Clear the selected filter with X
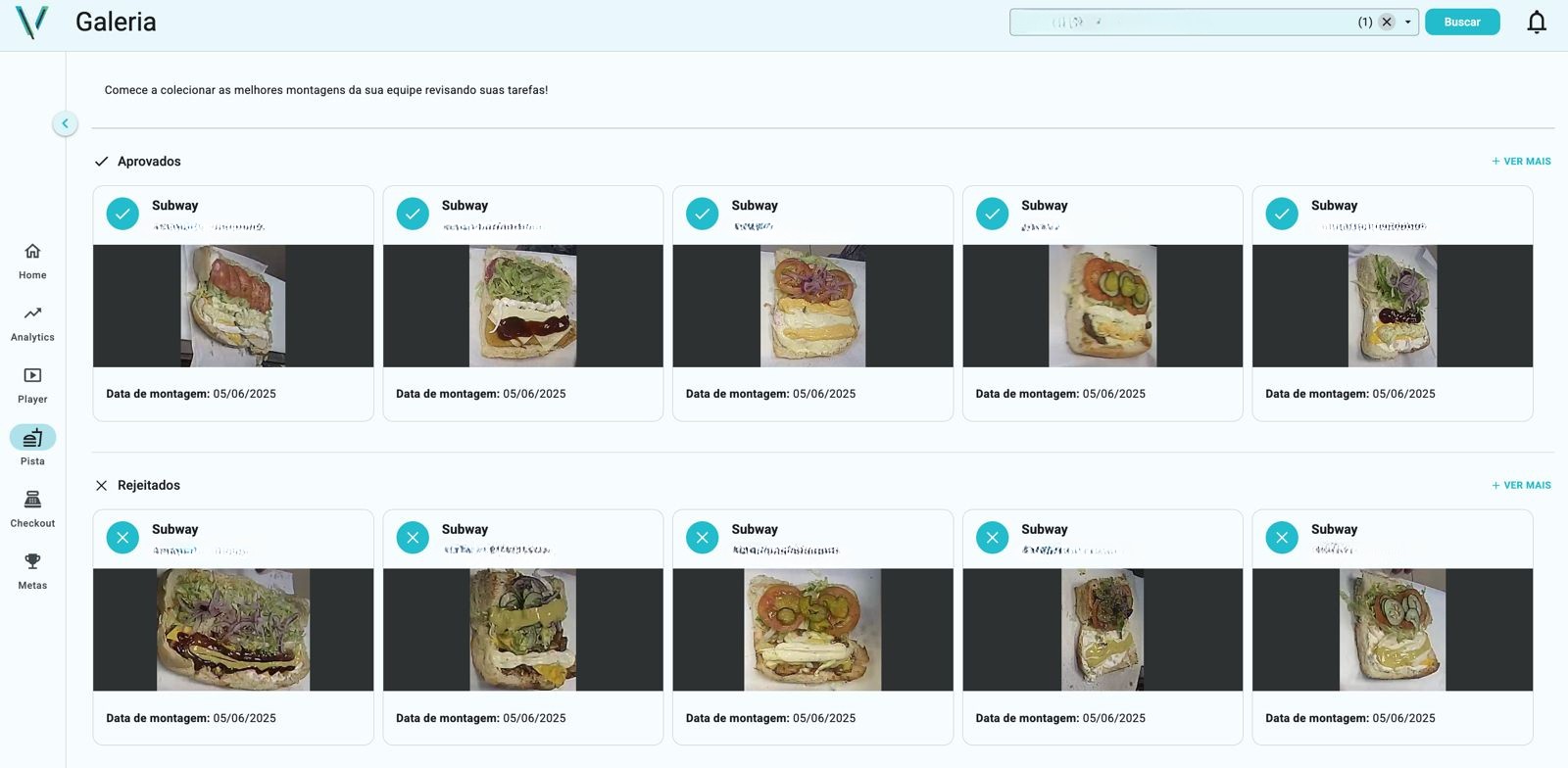 1387,22
